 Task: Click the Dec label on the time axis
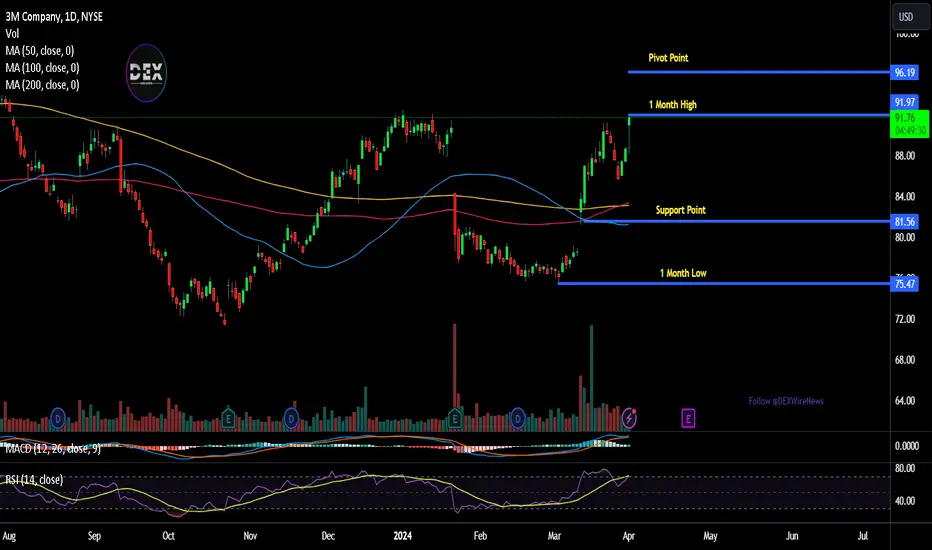[328, 536]
